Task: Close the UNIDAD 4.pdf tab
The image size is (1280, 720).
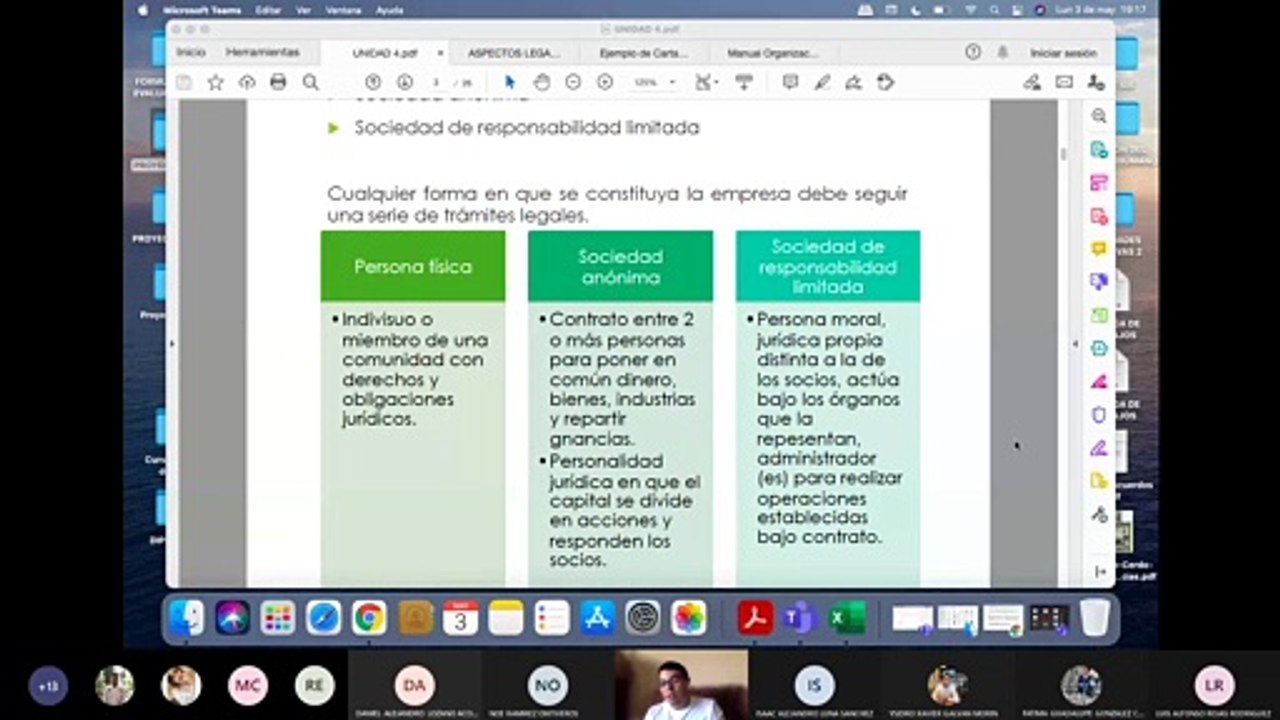Action: (440, 53)
